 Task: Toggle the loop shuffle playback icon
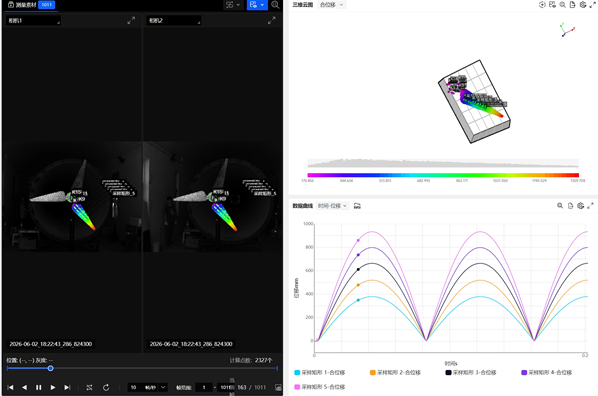89,387
